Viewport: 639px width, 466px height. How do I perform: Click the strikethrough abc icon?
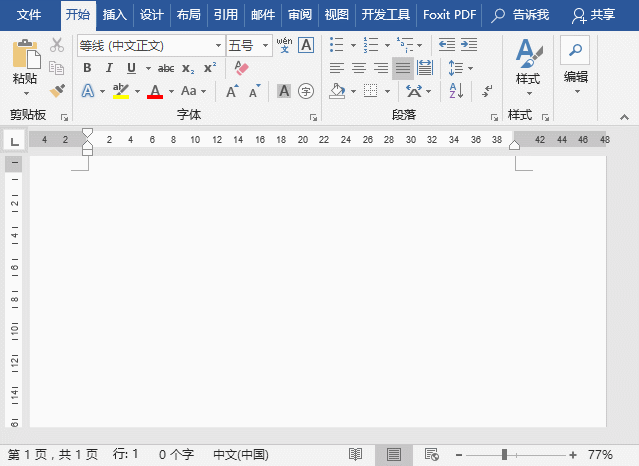[165, 67]
